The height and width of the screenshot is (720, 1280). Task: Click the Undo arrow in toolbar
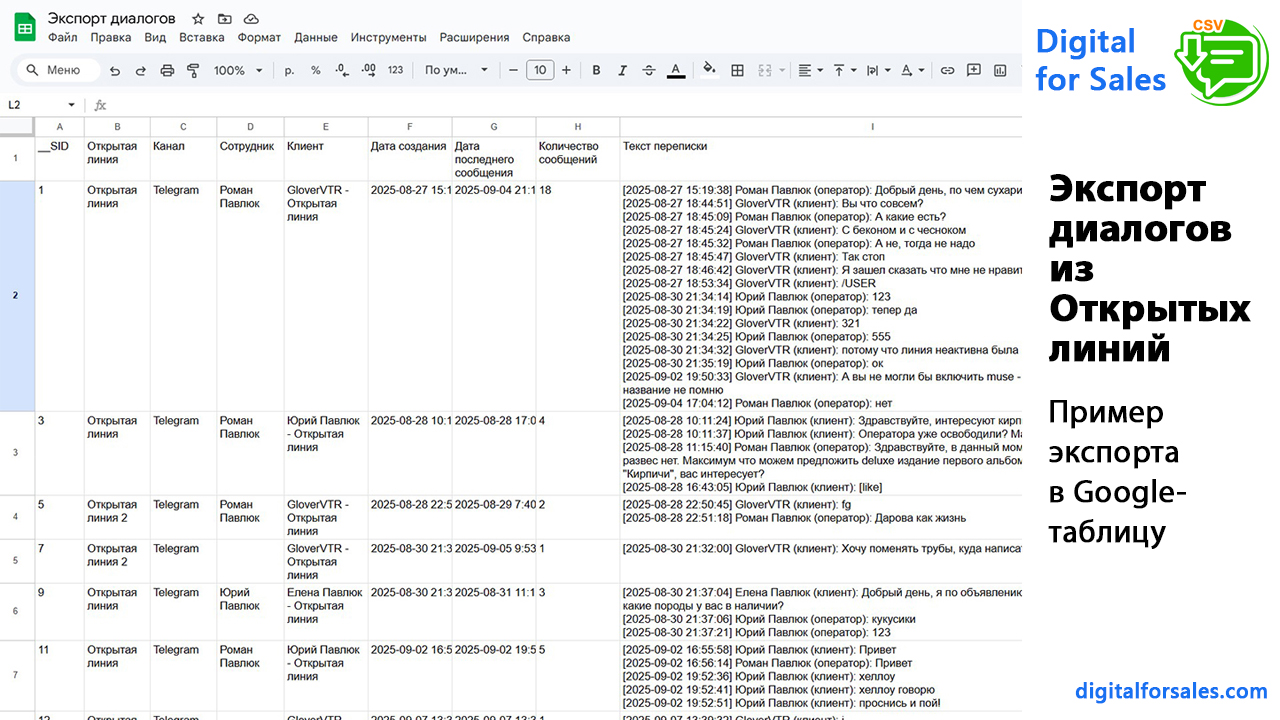[x=115, y=71]
